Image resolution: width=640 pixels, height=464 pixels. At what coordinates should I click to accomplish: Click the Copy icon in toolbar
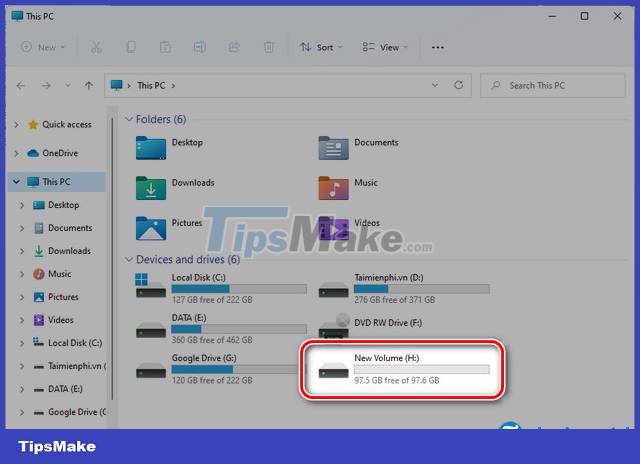(131, 47)
